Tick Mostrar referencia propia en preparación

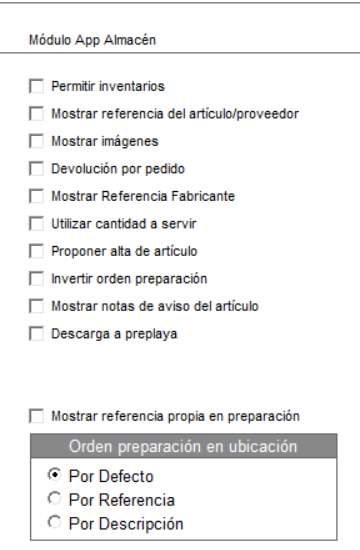pyautogui.click(x=36, y=416)
